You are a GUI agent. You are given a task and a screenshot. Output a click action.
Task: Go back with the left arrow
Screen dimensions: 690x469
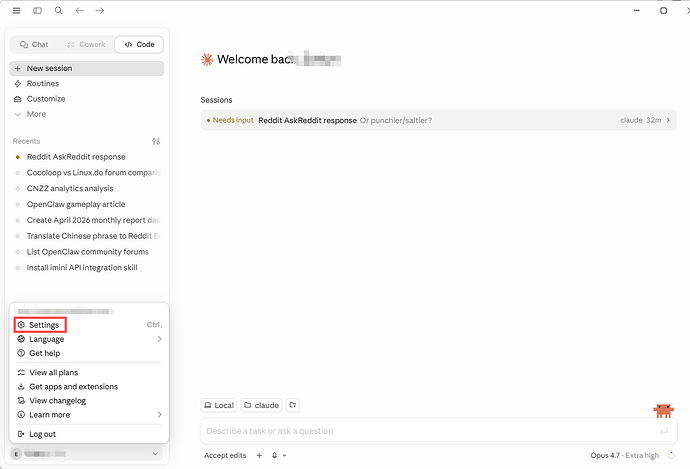(80, 11)
